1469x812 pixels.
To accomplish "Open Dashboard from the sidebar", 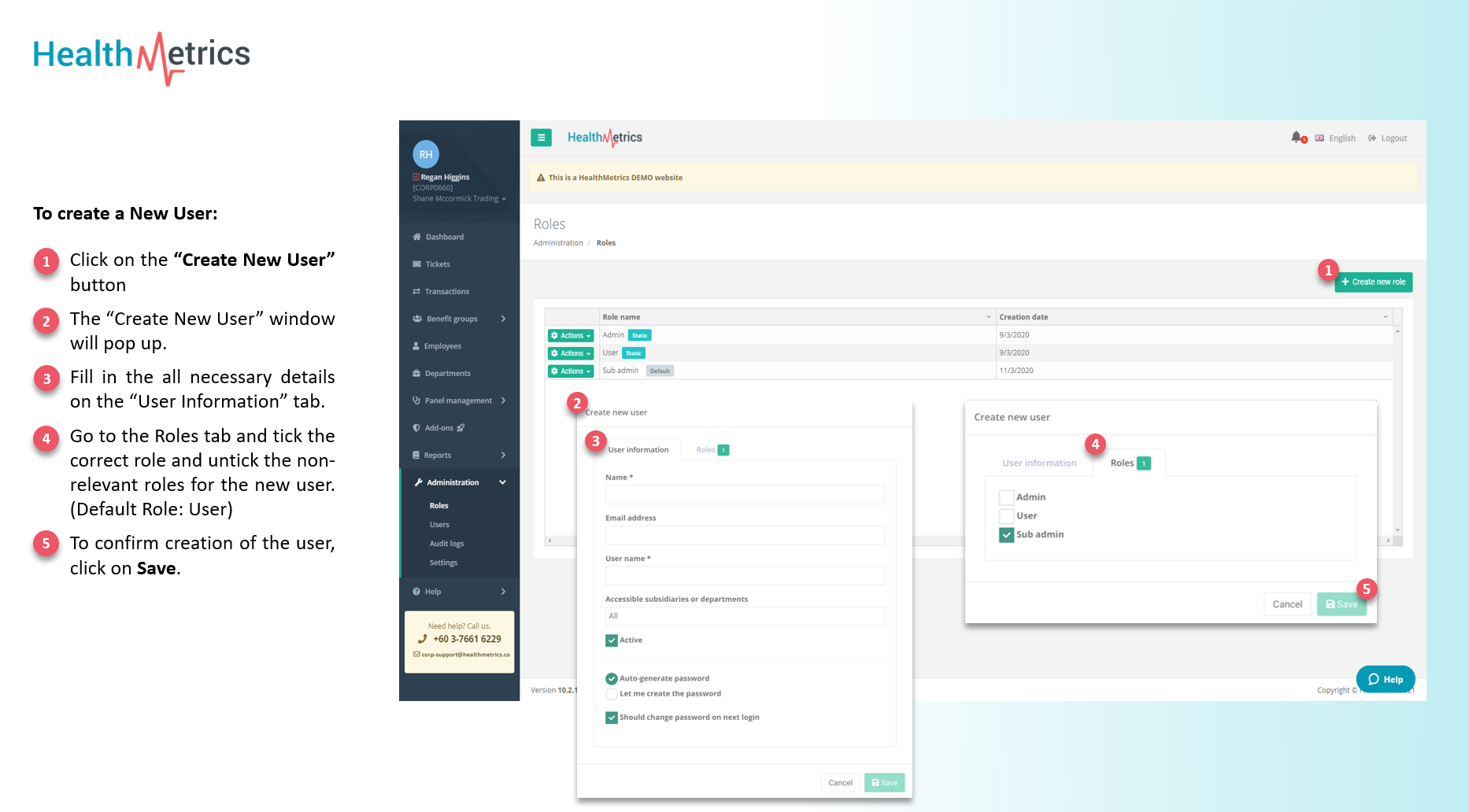I will pyautogui.click(x=444, y=237).
